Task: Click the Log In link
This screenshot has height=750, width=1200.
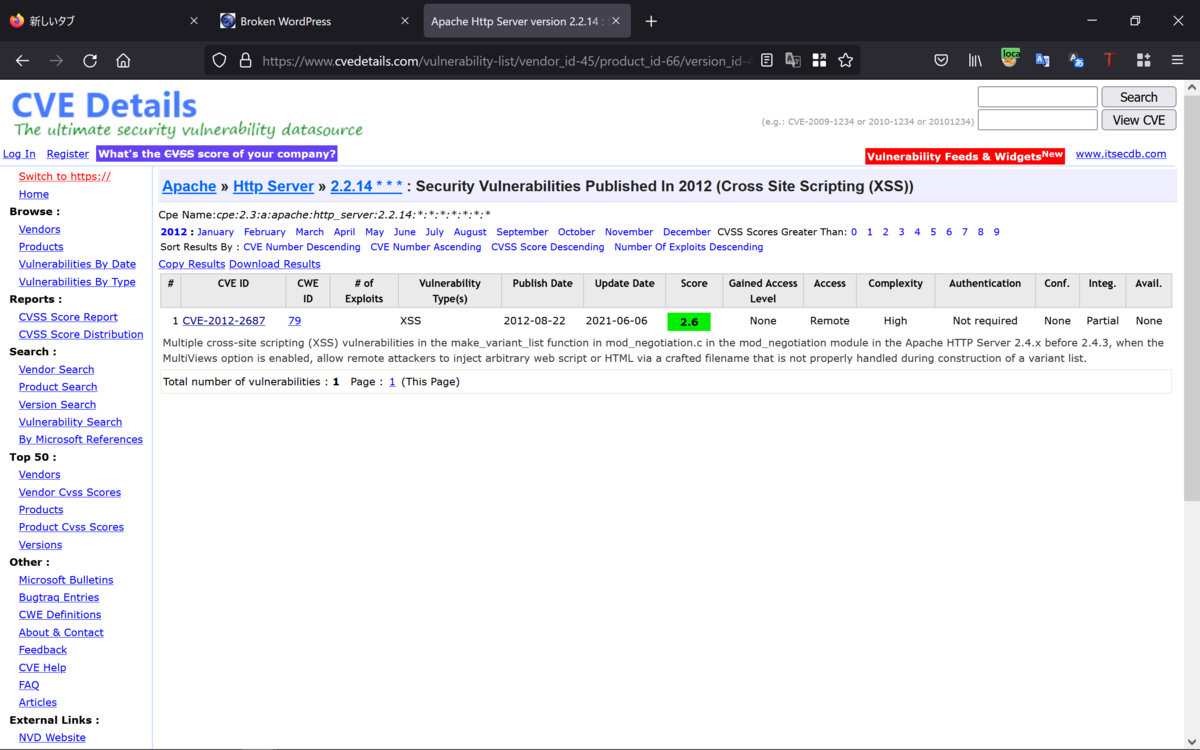Action: pos(19,154)
